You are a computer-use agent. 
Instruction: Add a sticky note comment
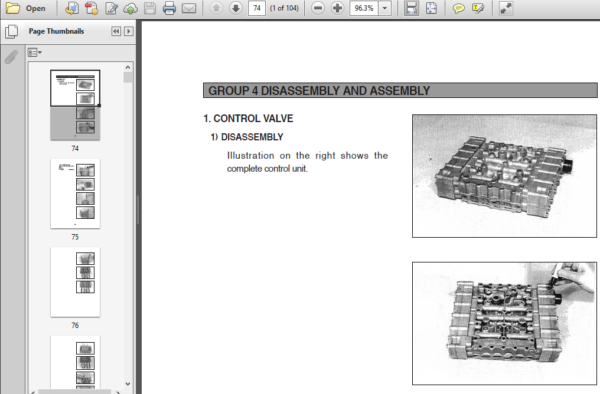click(x=458, y=8)
